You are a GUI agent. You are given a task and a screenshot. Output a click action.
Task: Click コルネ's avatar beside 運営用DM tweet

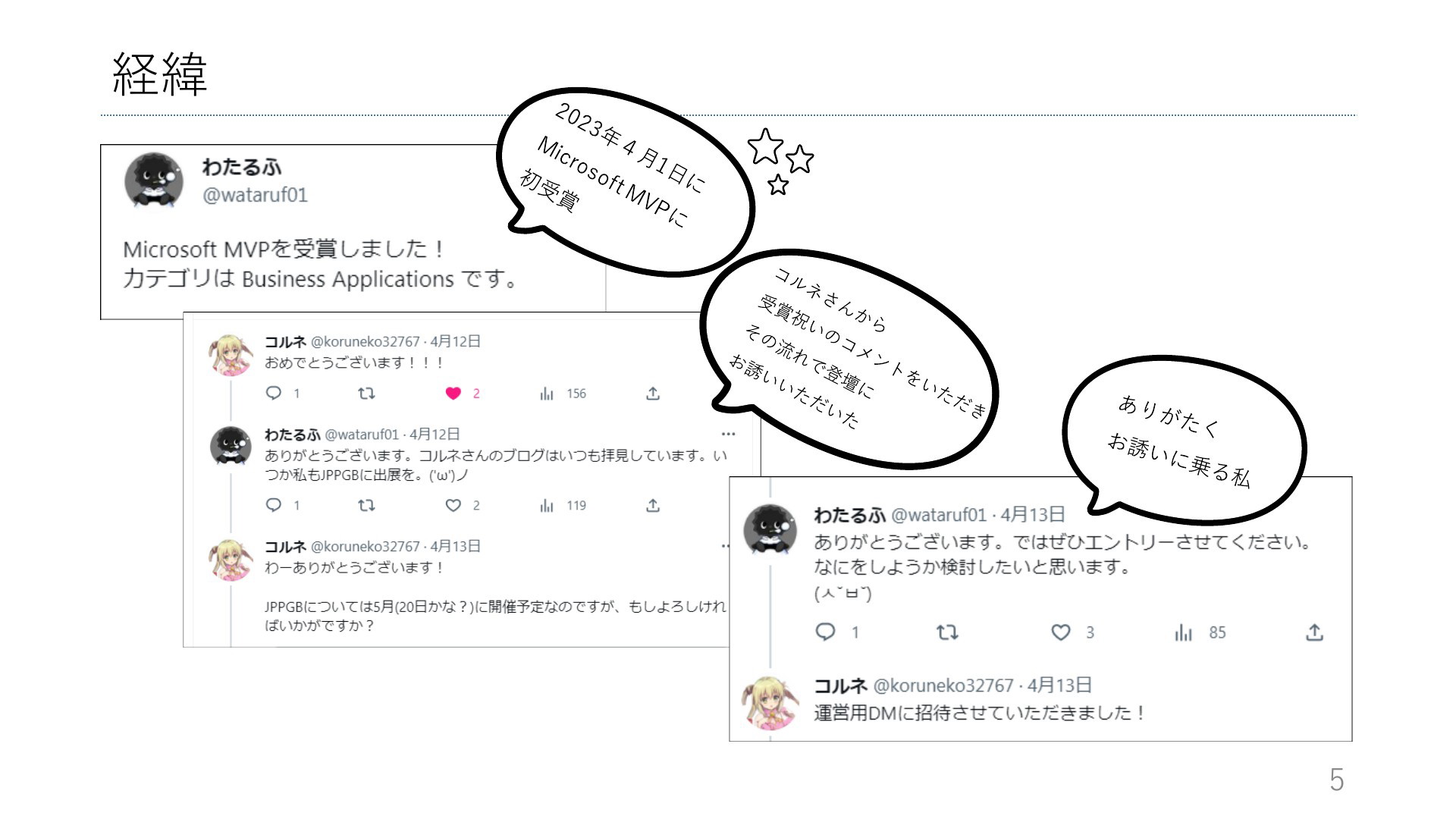770,702
